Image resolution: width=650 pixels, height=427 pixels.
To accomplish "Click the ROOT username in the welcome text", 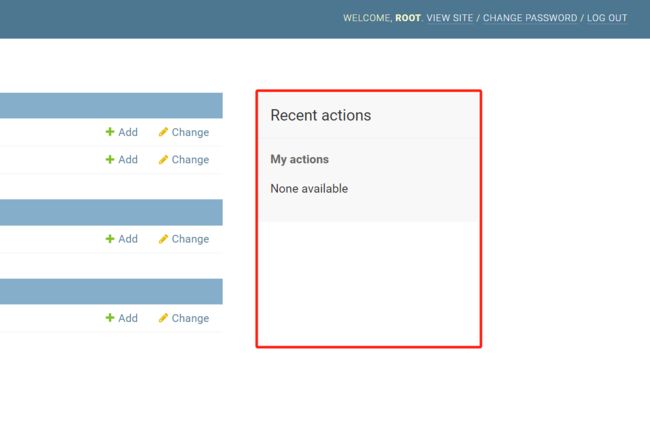I will (408, 18).
